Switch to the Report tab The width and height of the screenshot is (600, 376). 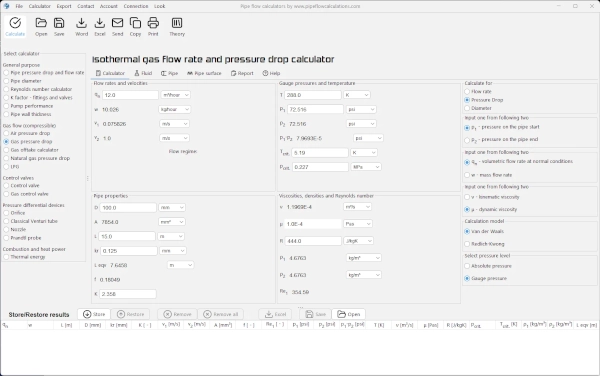(x=242, y=73)
